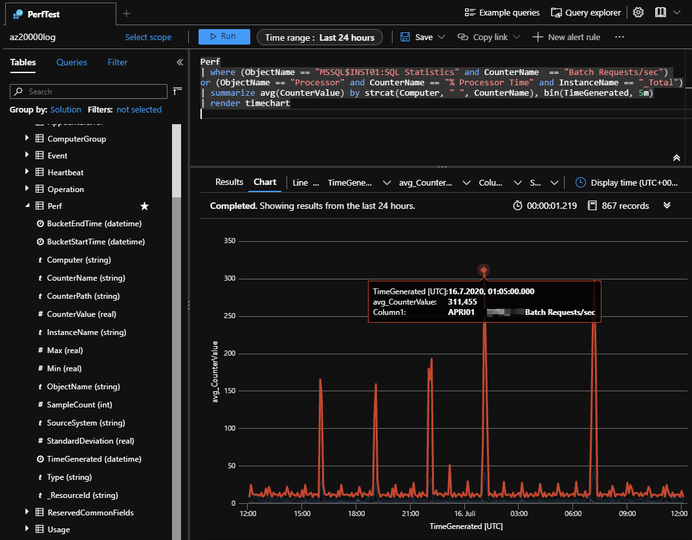The height and width of the screenshot is (540, 692).
Task: Click the 867 records icon
Action: tap(592, 206)
